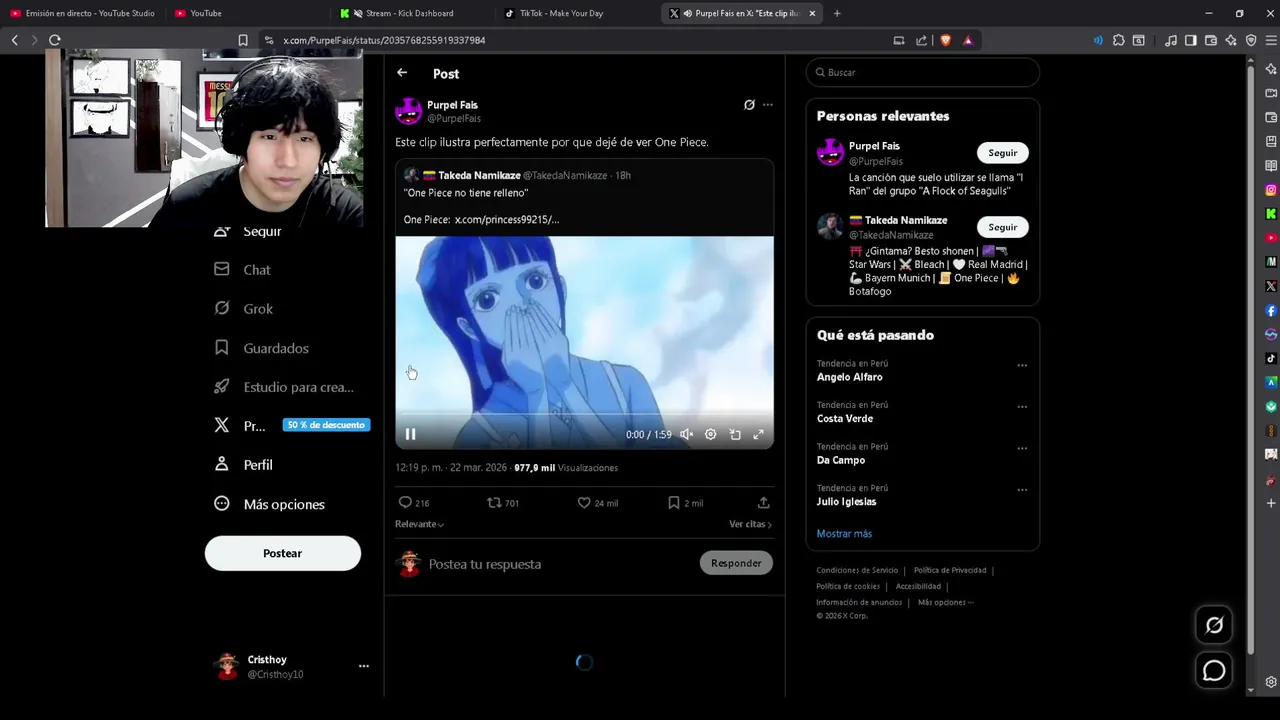Click the Responder button
Viewport: 1280px width, 720px height.
coord(736,563)
